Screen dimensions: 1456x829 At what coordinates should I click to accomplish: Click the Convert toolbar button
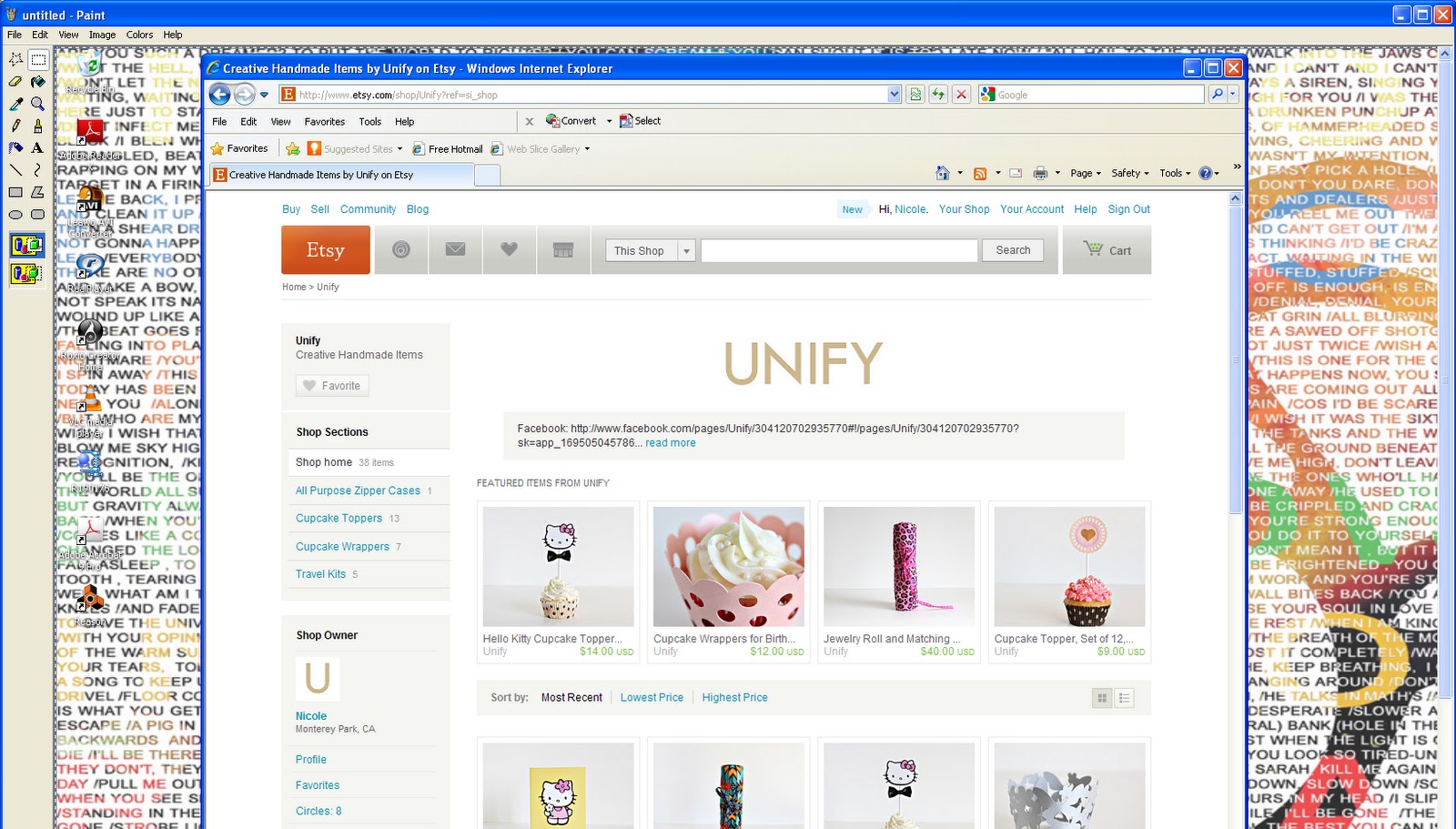coord(571,121)
